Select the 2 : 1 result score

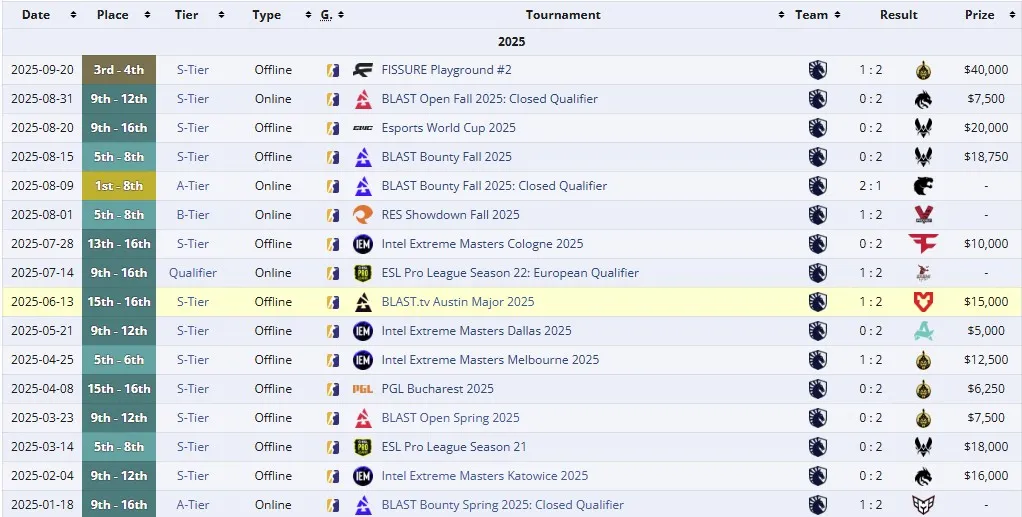(870, 186)
